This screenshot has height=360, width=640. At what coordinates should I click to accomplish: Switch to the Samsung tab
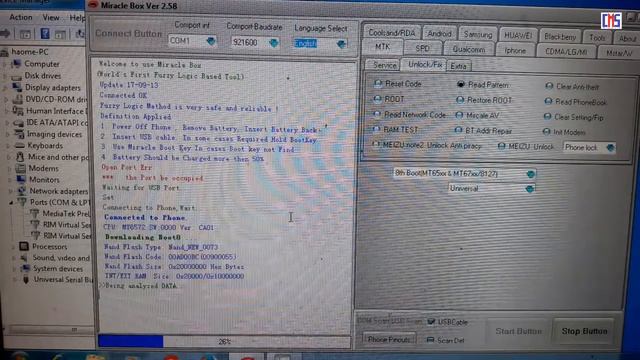click(478, 35)
